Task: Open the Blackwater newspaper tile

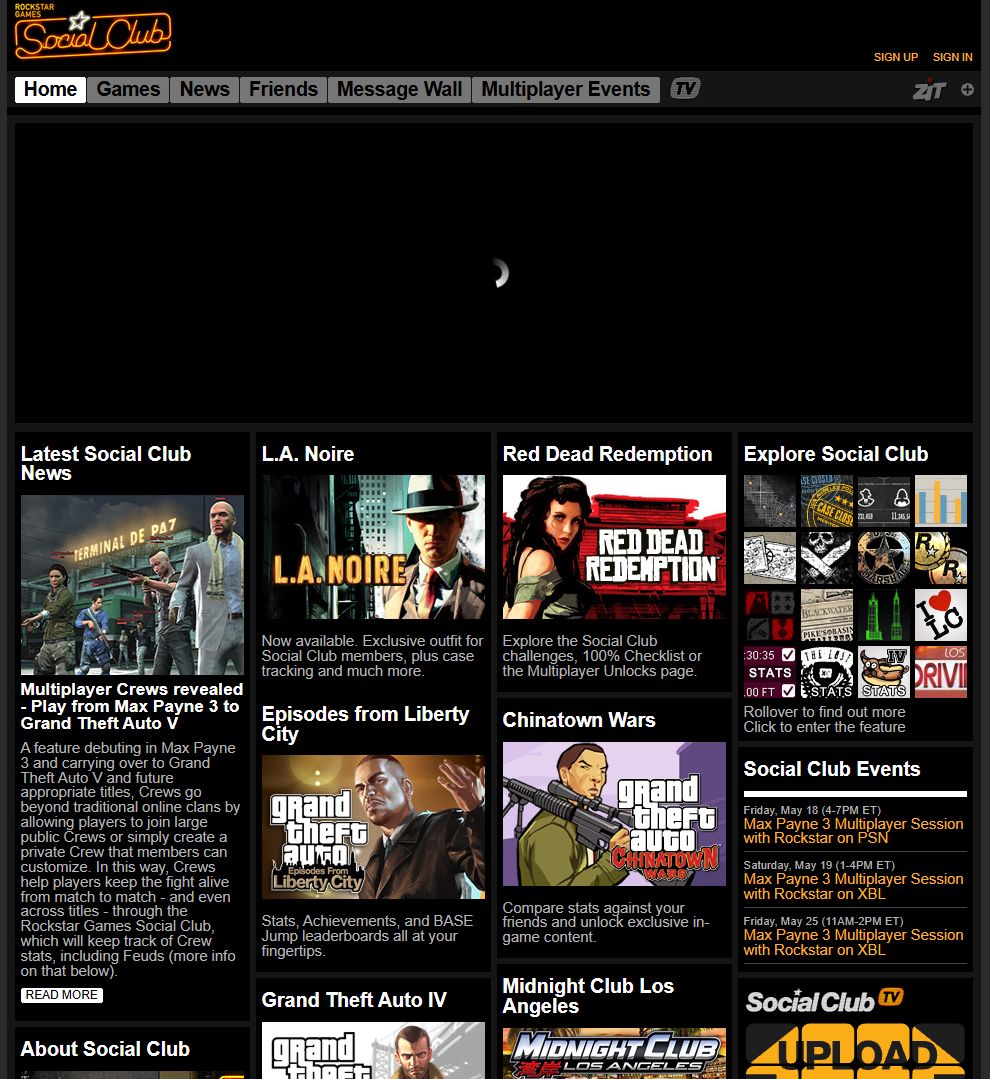Action: click(827, 615)
